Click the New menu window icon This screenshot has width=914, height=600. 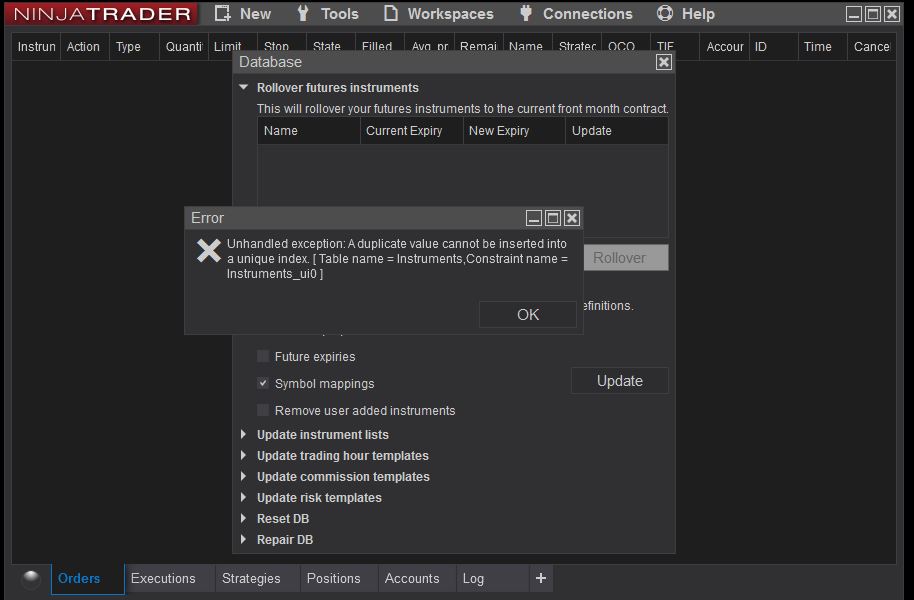tap(223, 13)
